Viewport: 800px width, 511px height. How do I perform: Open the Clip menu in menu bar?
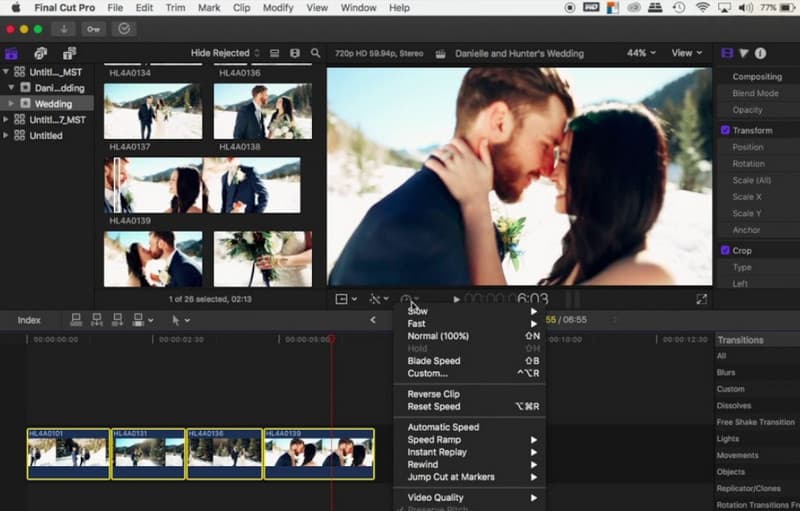[x=241, y=8]
